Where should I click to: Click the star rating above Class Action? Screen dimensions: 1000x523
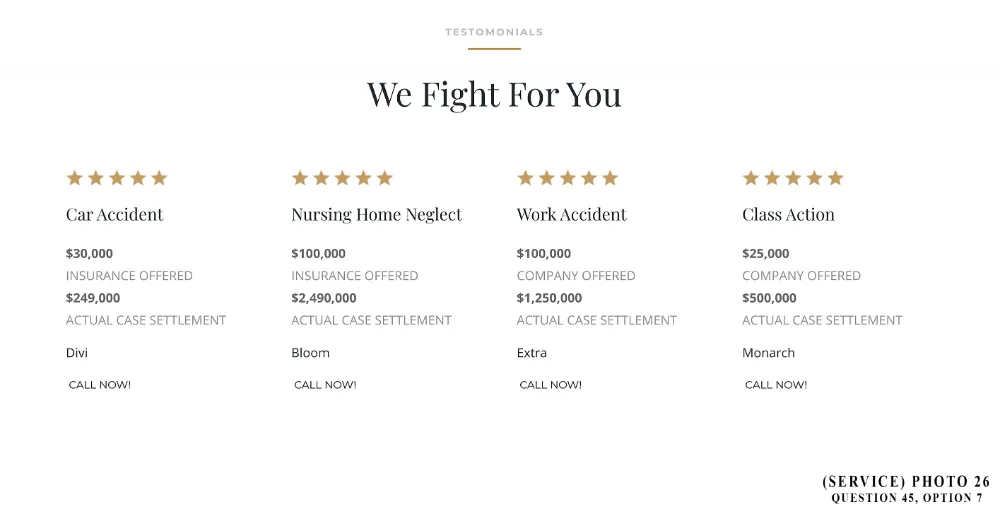coord(793,178)
